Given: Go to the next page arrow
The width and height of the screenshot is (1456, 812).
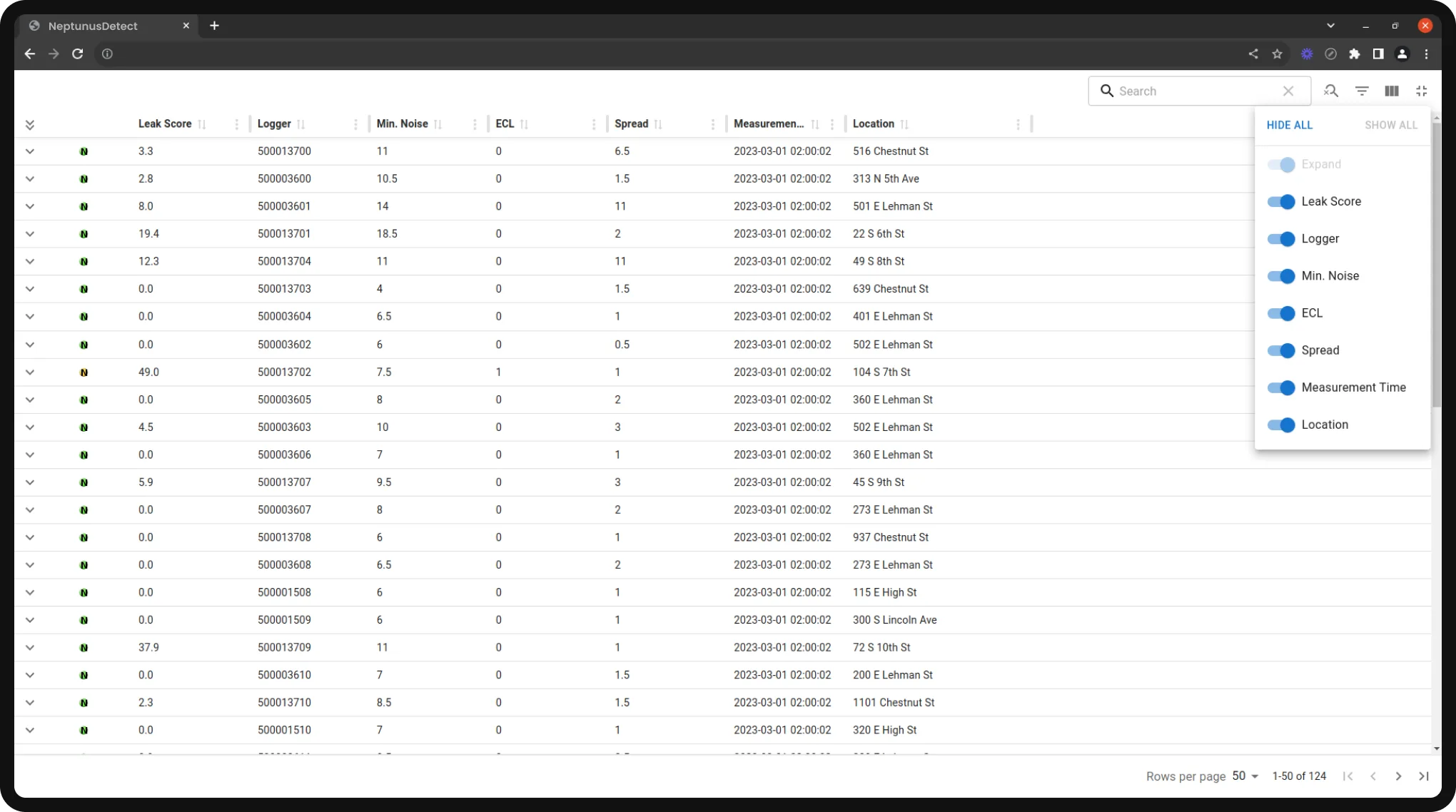Looking at the screenshot, I should (1398, 776).
